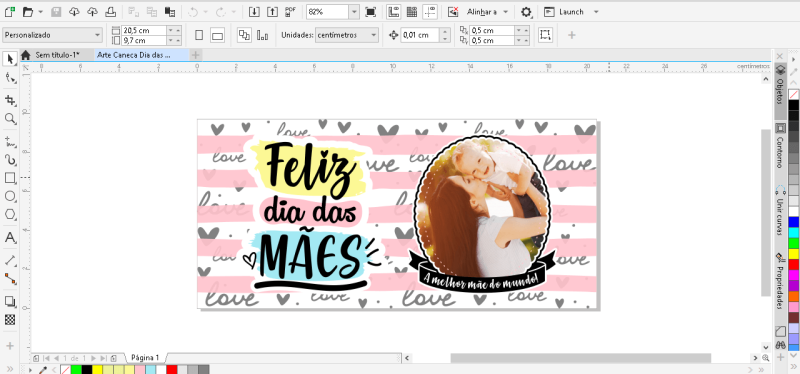Select the Artistic Media tool
This screenshot has width=800, height=374.
[x=10, y=160]
